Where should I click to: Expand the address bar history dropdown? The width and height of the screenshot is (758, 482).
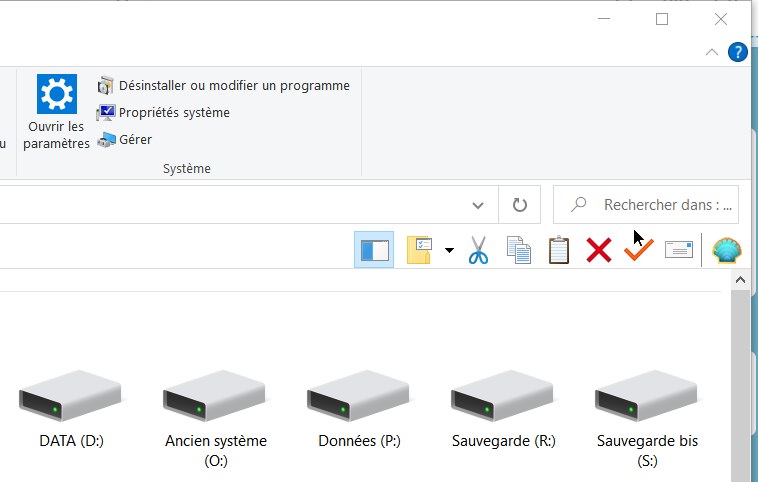[478, 205]
